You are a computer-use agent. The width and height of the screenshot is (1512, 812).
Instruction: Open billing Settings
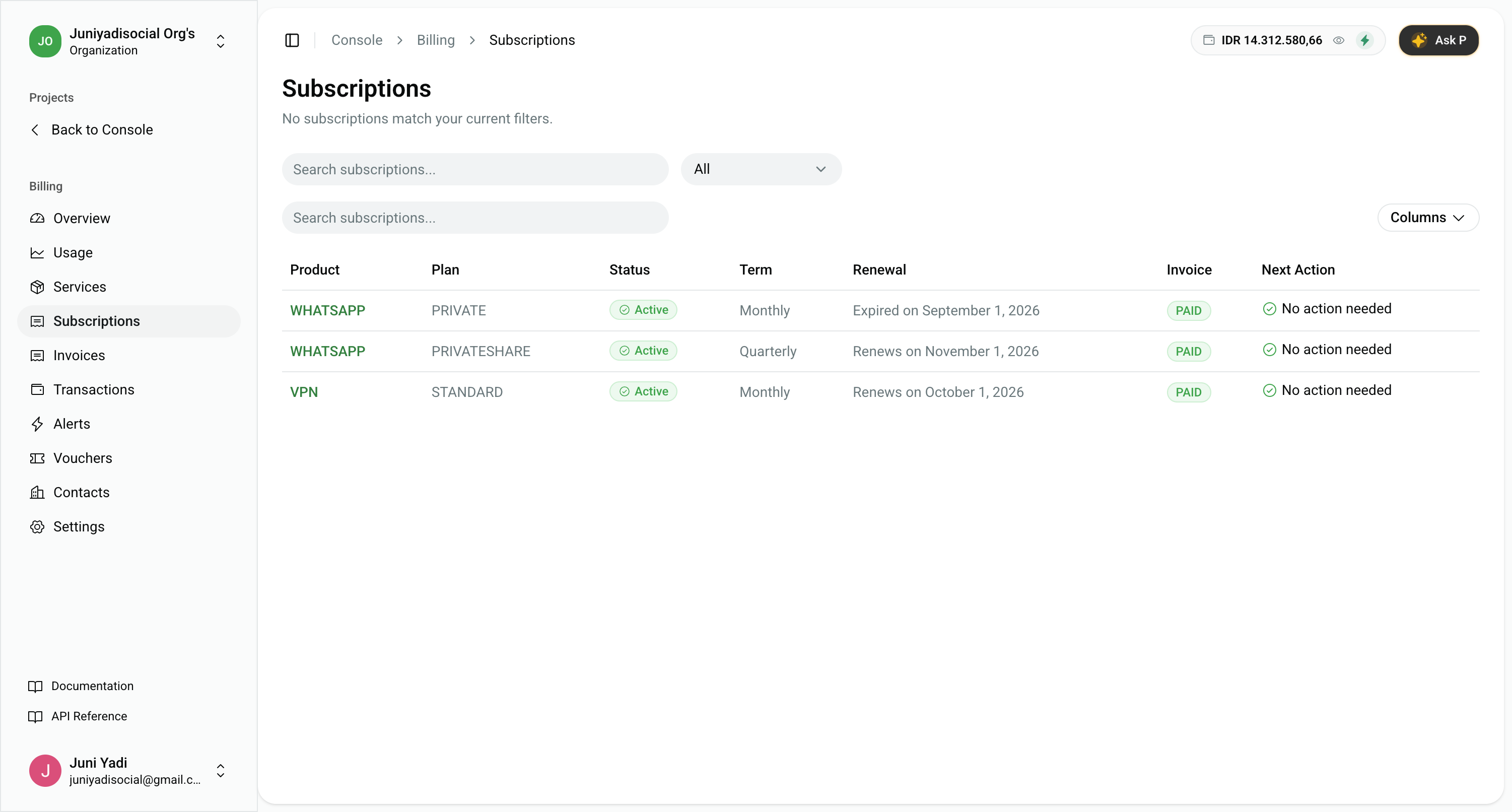128,527
